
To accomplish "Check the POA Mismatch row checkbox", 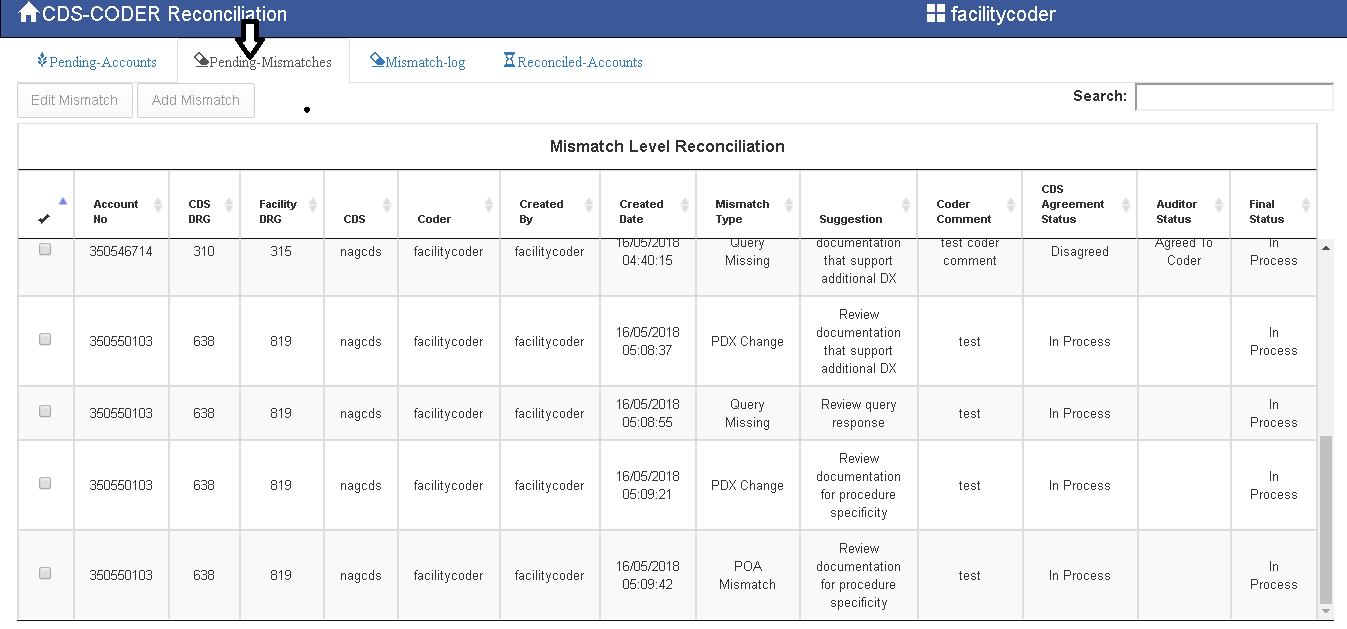I will click(45, 573).
